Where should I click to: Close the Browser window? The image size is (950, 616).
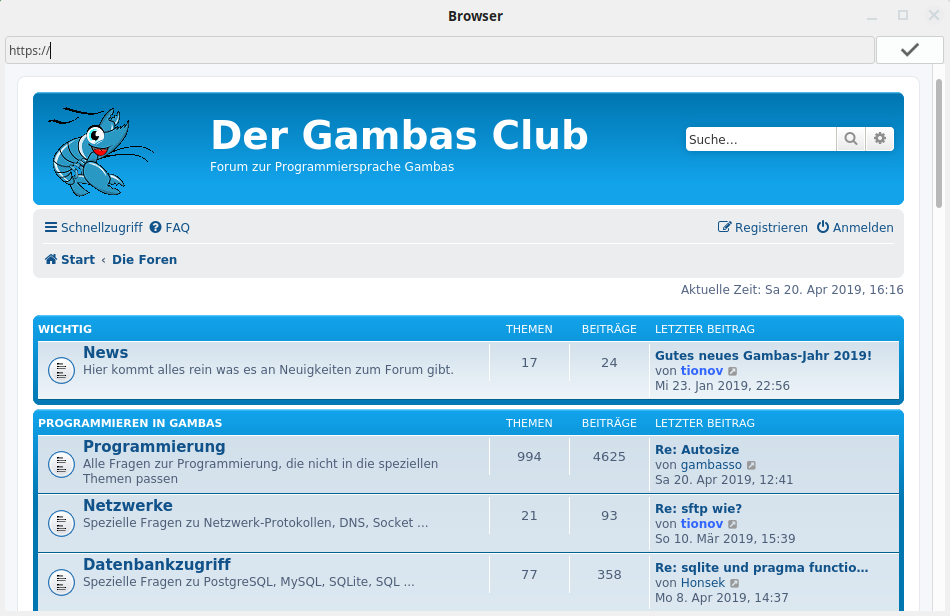[934, 16]
